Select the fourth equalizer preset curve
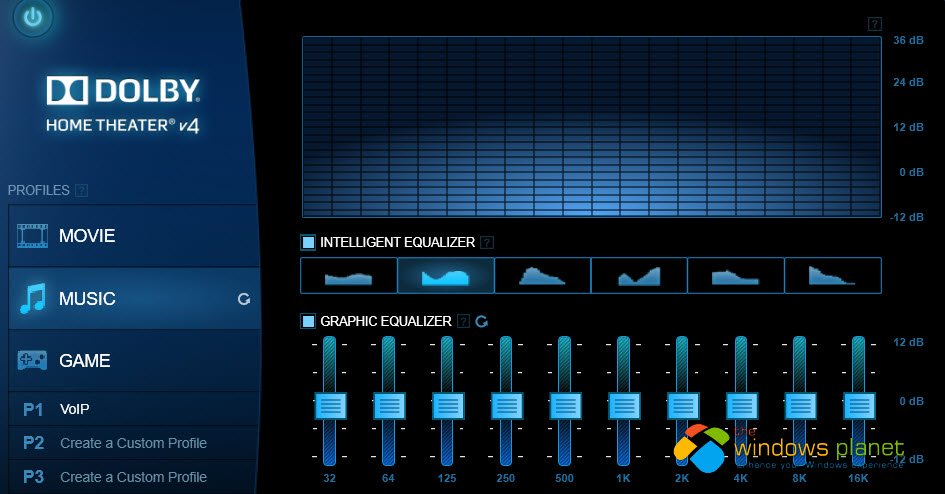Screen dimensions: 945x494 (x=639, y=275)
